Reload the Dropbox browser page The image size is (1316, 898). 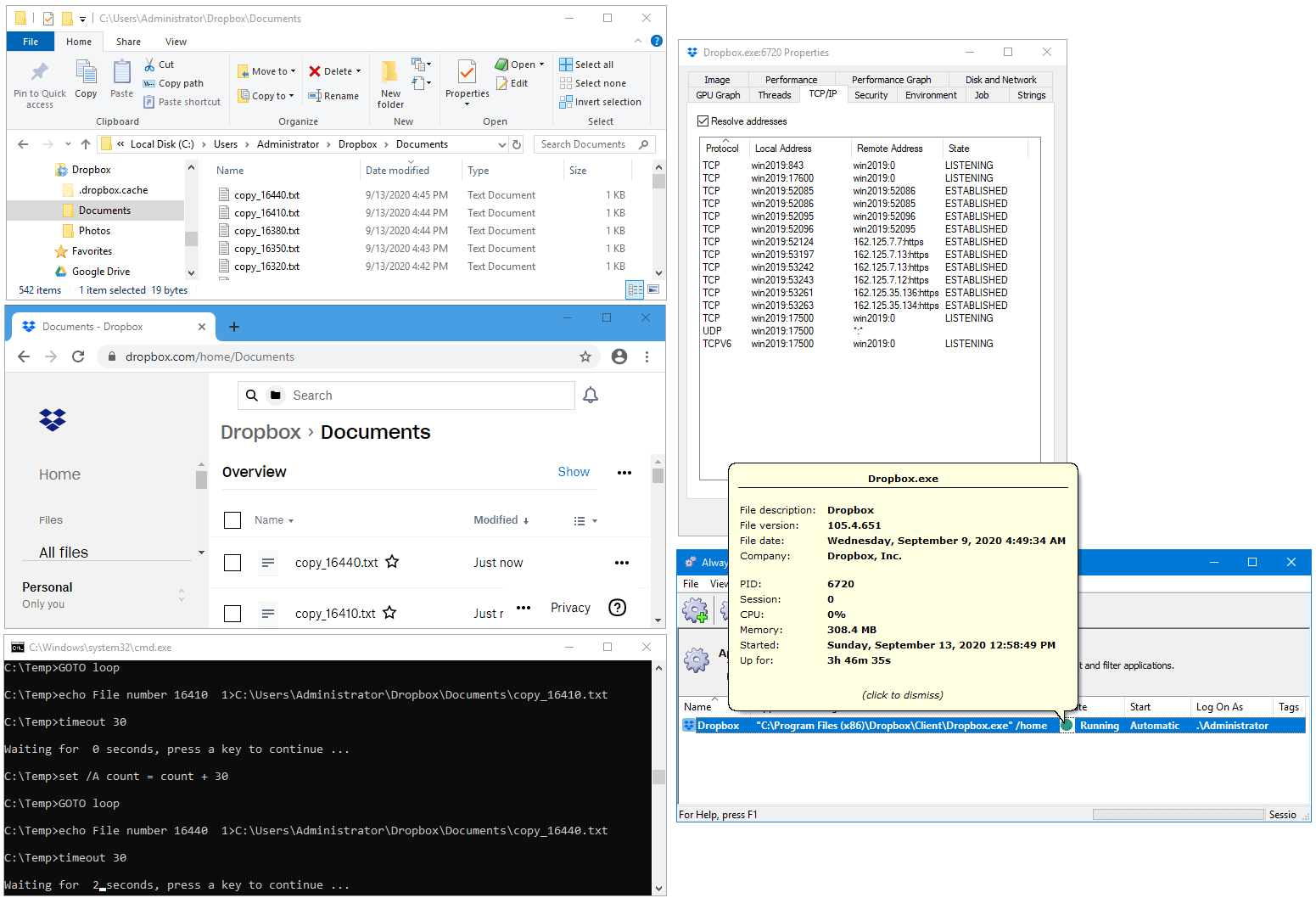tap(78, 356)
